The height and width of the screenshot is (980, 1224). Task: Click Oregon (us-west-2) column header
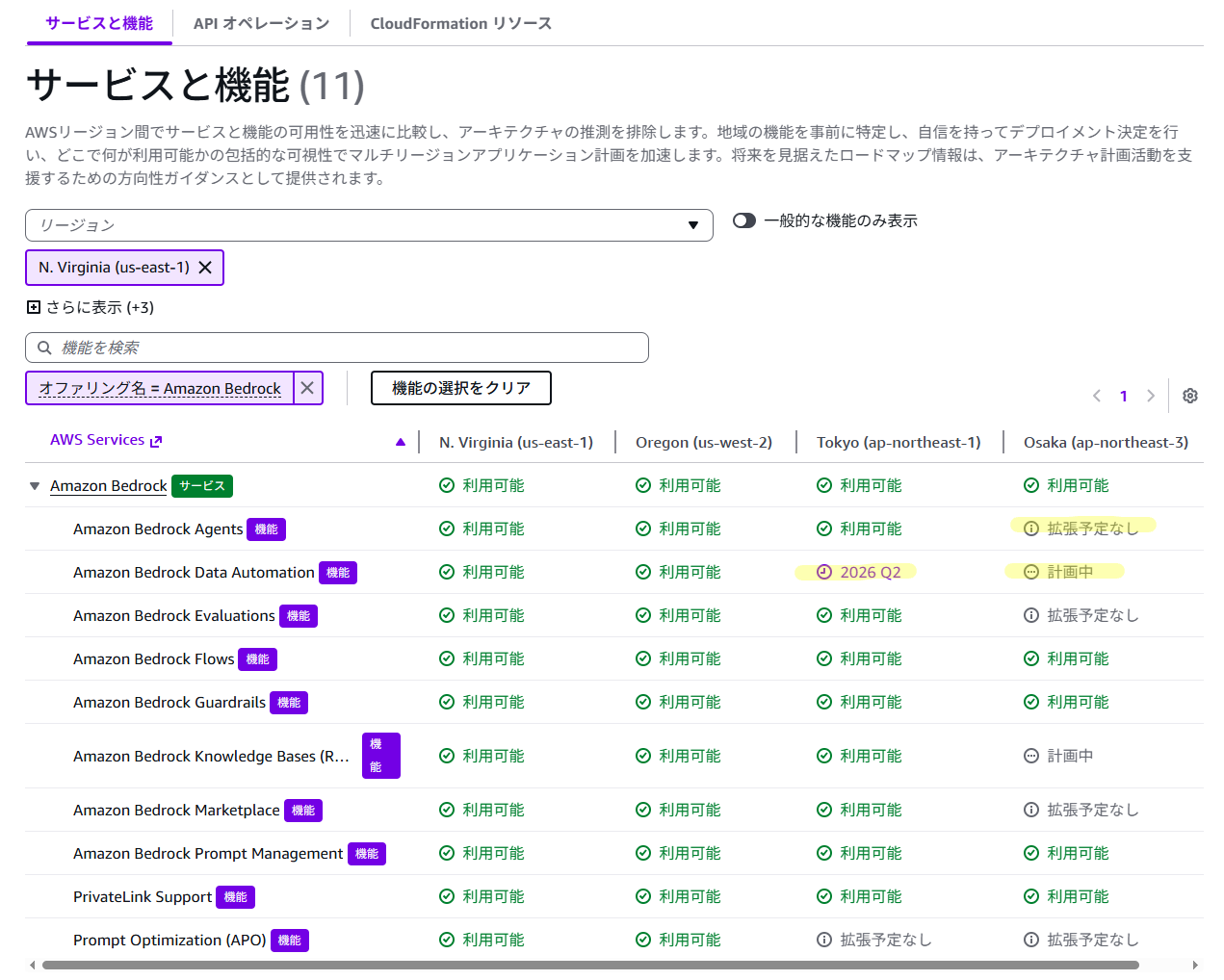coord(704,442)
